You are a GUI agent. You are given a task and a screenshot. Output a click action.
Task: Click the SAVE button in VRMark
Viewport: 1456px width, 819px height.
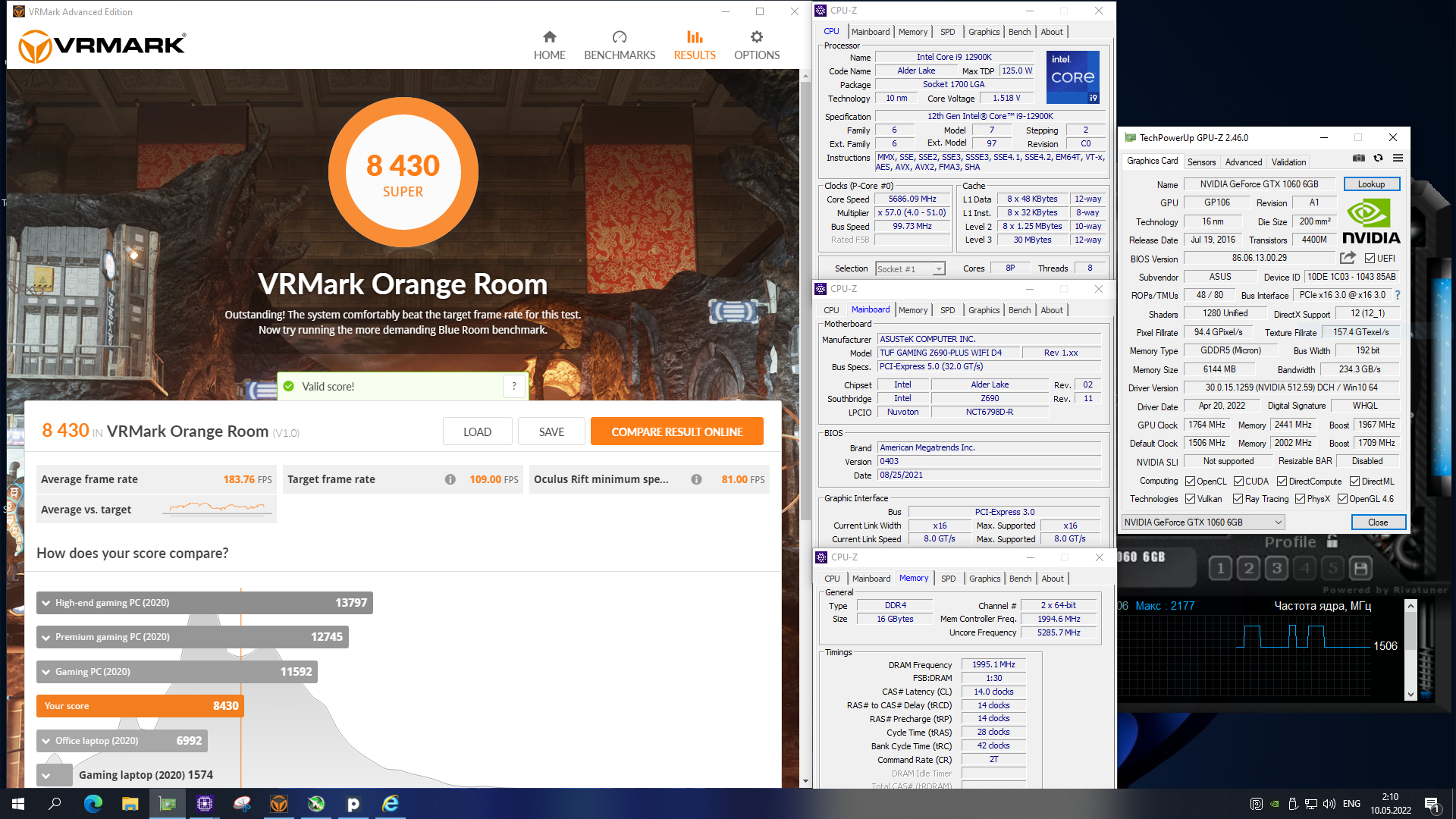coord(551,431)
